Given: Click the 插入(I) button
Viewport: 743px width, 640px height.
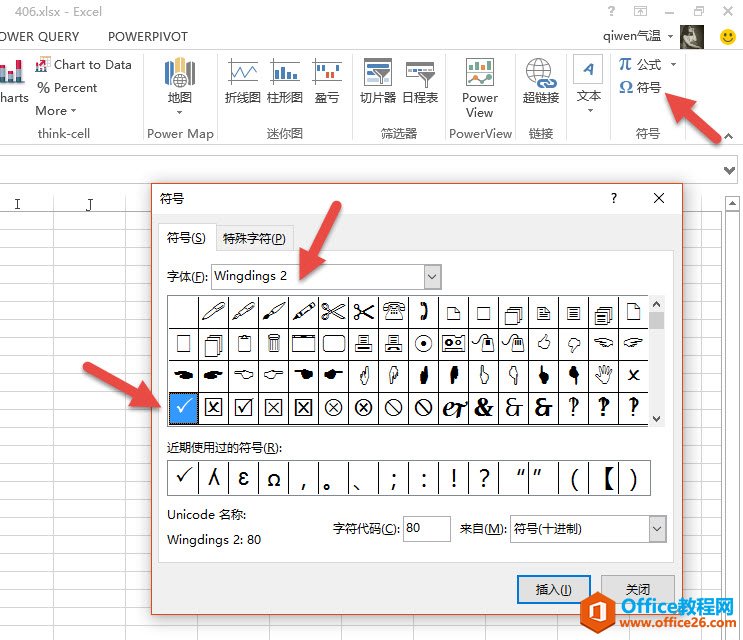Looking at the screenshot, I should 553,589.
